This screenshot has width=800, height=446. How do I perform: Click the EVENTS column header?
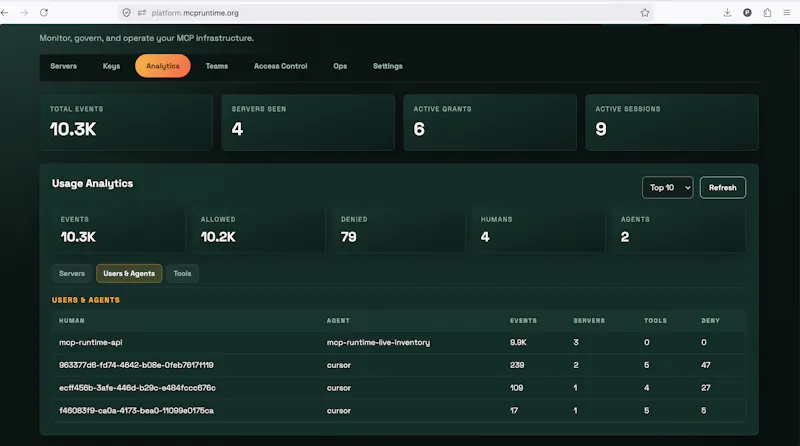pos(523,320)
